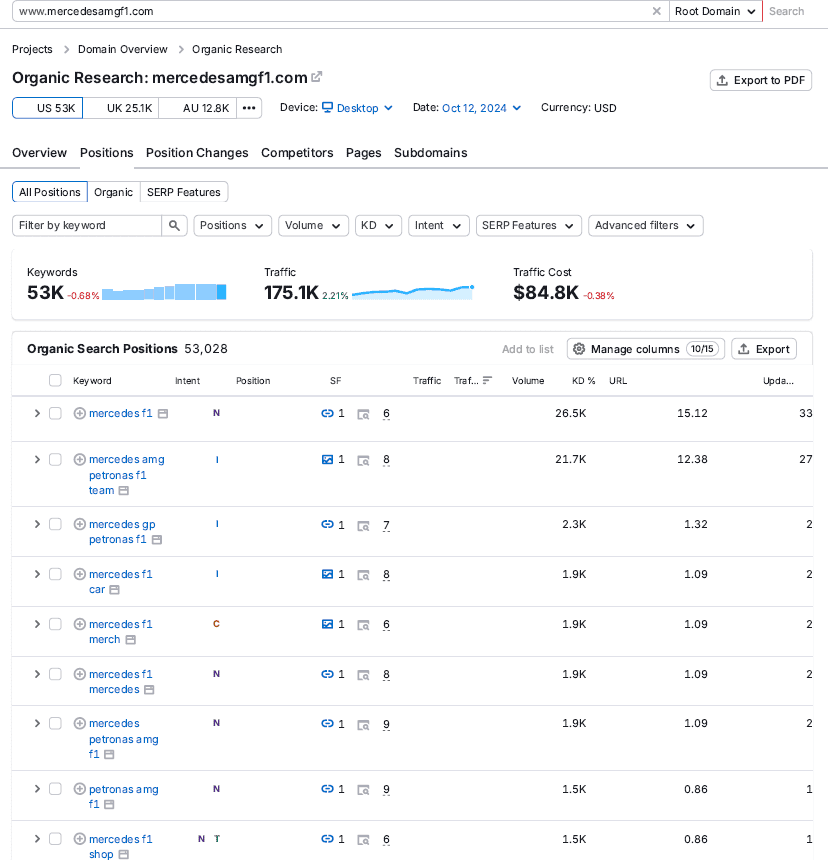
Task: Switch to the Pages tab
Action: 364,152
